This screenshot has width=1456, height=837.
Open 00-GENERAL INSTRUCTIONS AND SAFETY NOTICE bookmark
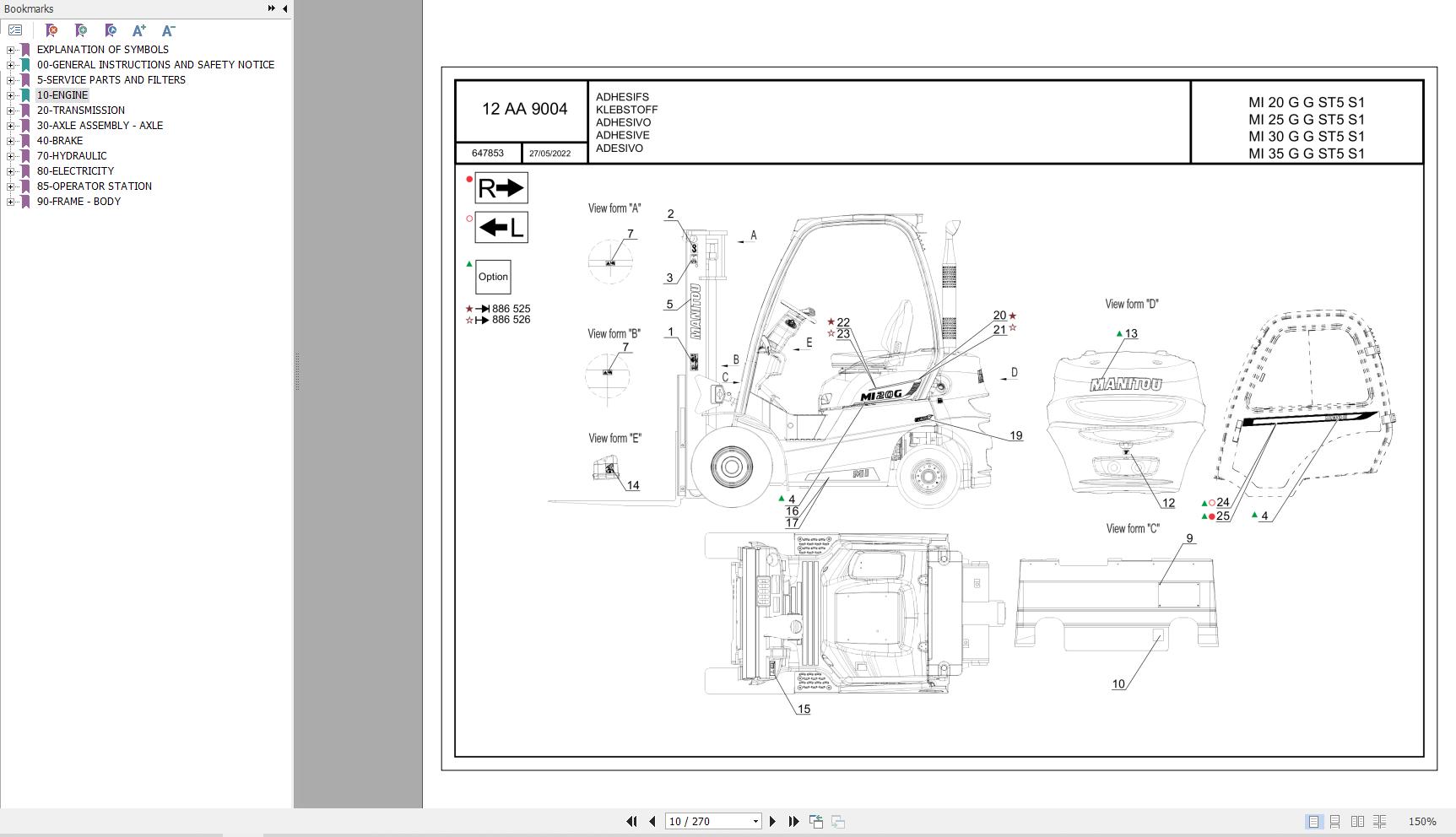155,65
